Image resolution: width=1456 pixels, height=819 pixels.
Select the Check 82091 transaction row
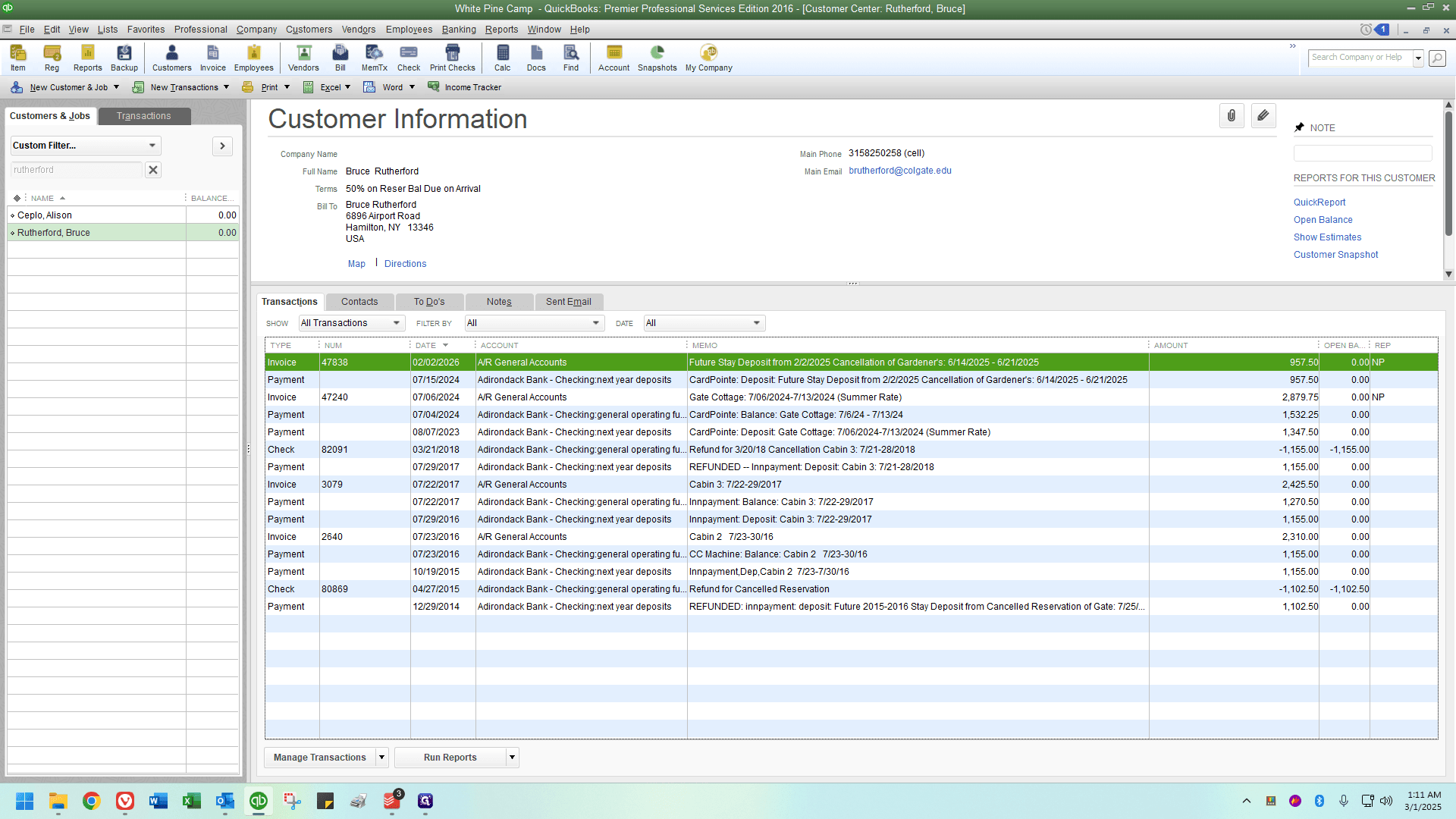tap(851, 450)
